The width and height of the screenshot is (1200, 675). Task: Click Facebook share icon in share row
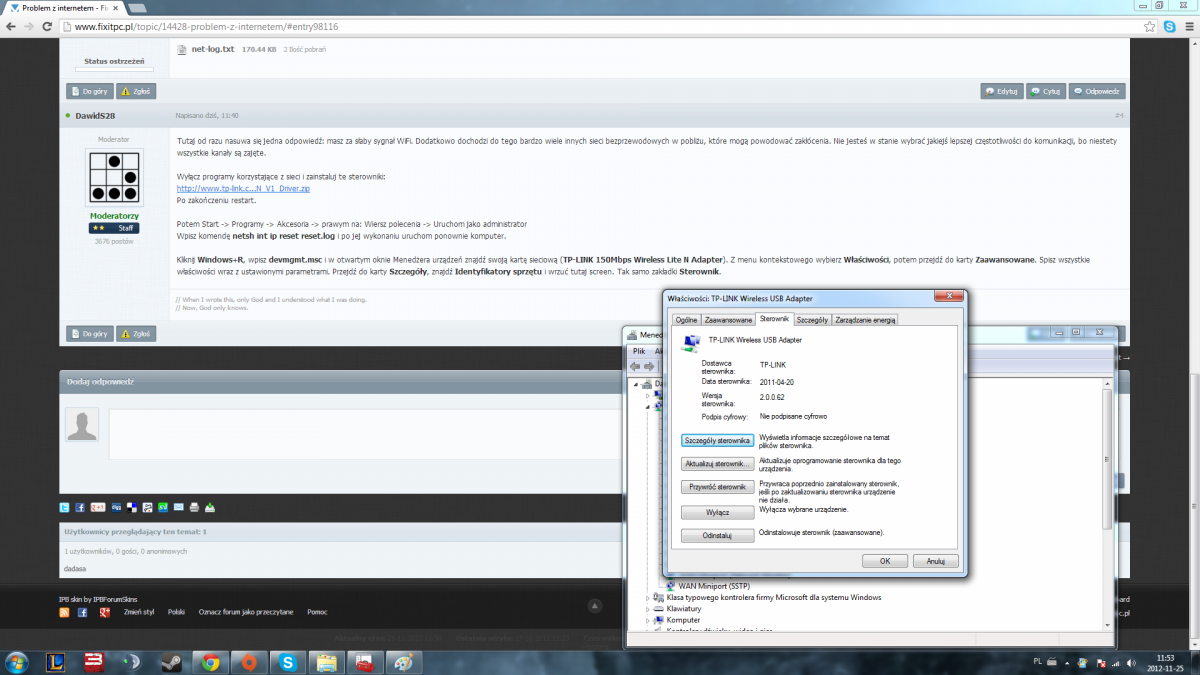[x=81, y=507]
